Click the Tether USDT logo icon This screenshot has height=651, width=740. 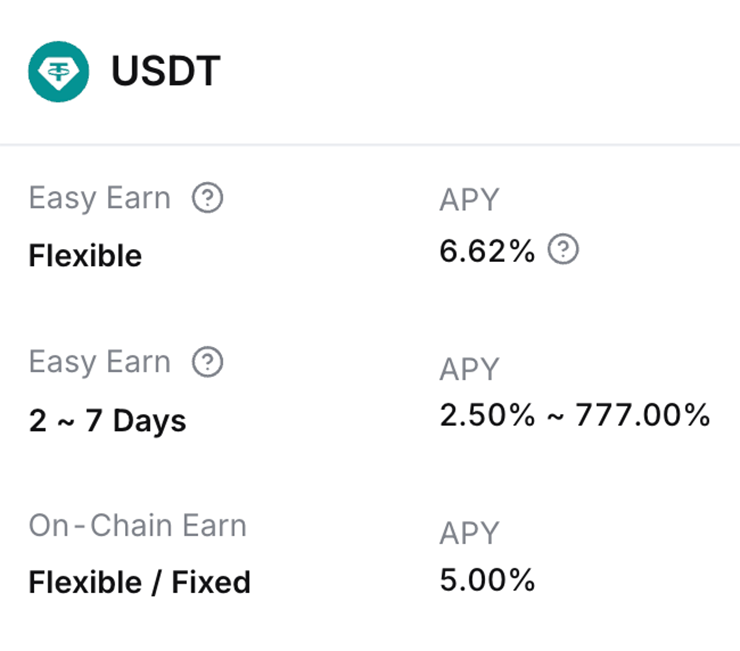click(x=58, y=71)
